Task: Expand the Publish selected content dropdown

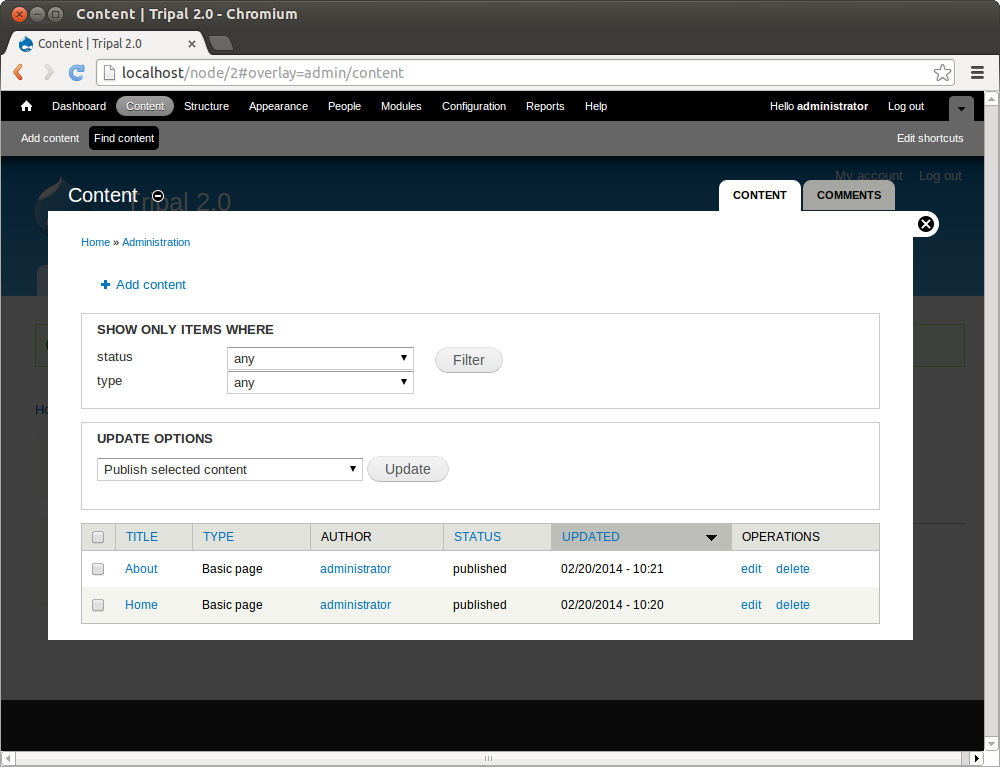Action: pyautogui.click(x=230, y=470)
